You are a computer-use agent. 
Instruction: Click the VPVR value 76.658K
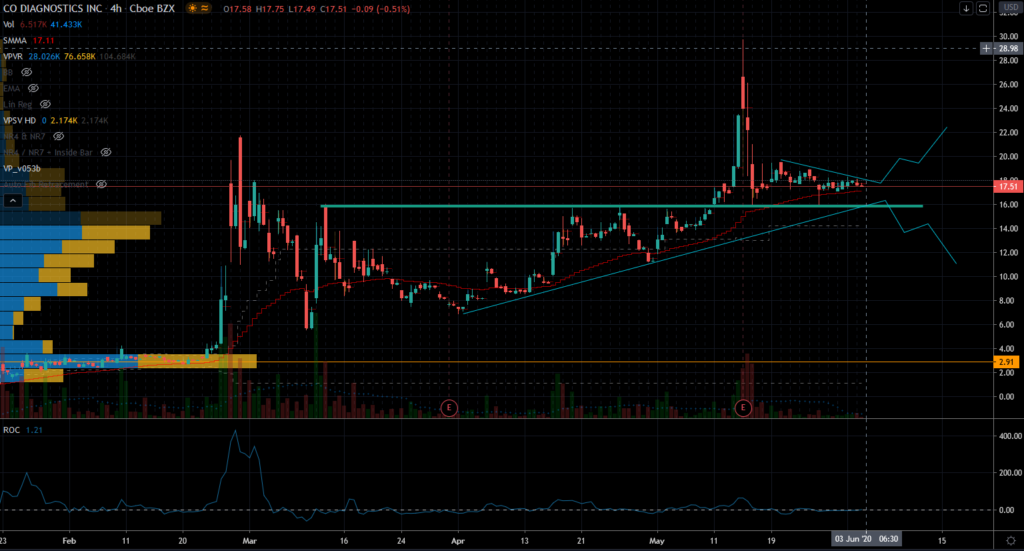(80, 57)
